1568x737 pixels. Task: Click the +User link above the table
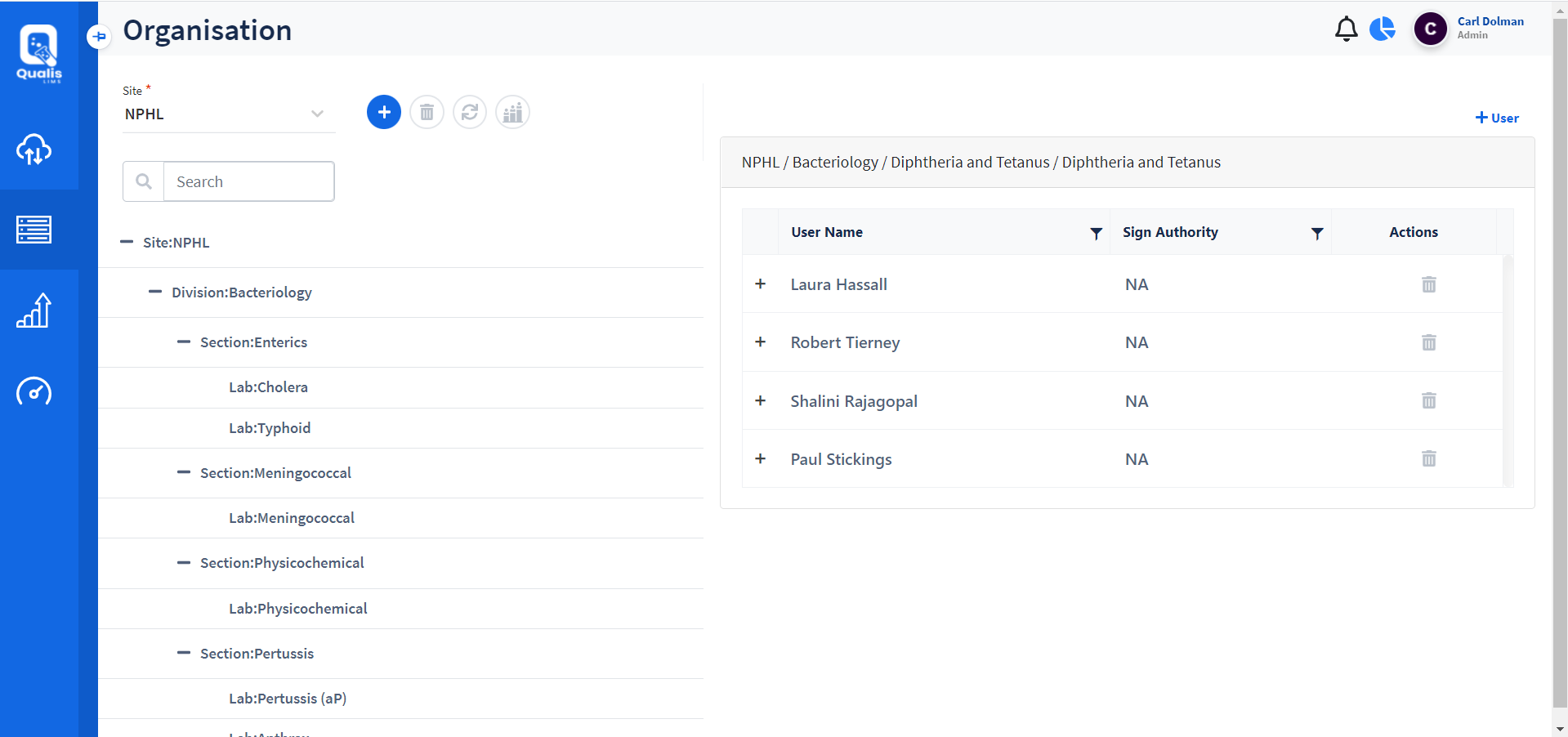tap(1496, 117)
